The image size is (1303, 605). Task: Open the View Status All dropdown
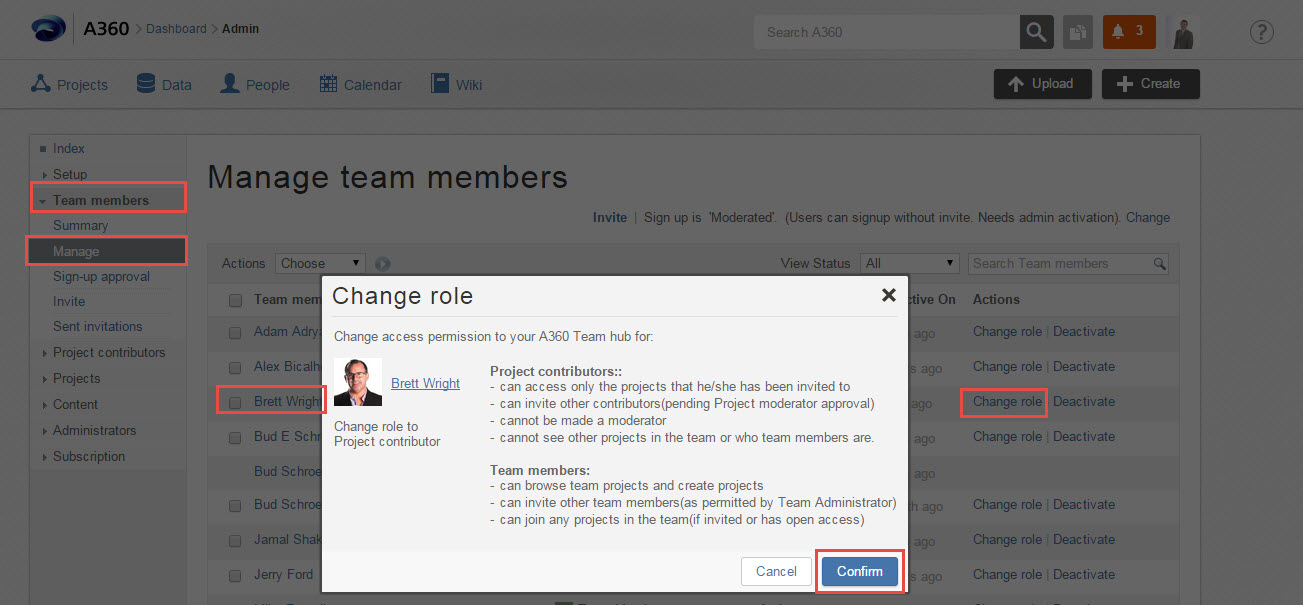click(x=908, y=262)
